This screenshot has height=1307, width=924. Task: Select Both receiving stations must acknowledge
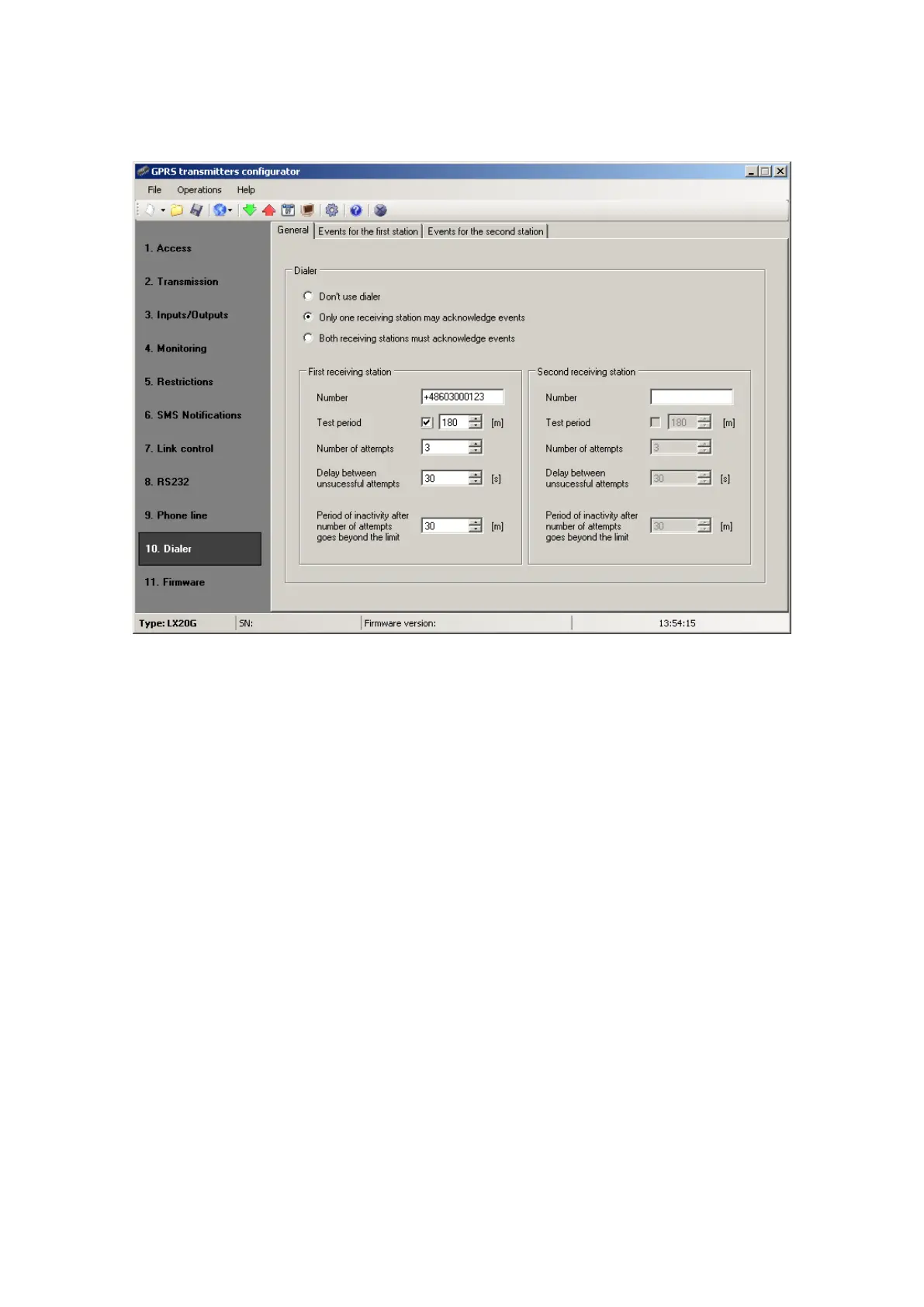308,338
